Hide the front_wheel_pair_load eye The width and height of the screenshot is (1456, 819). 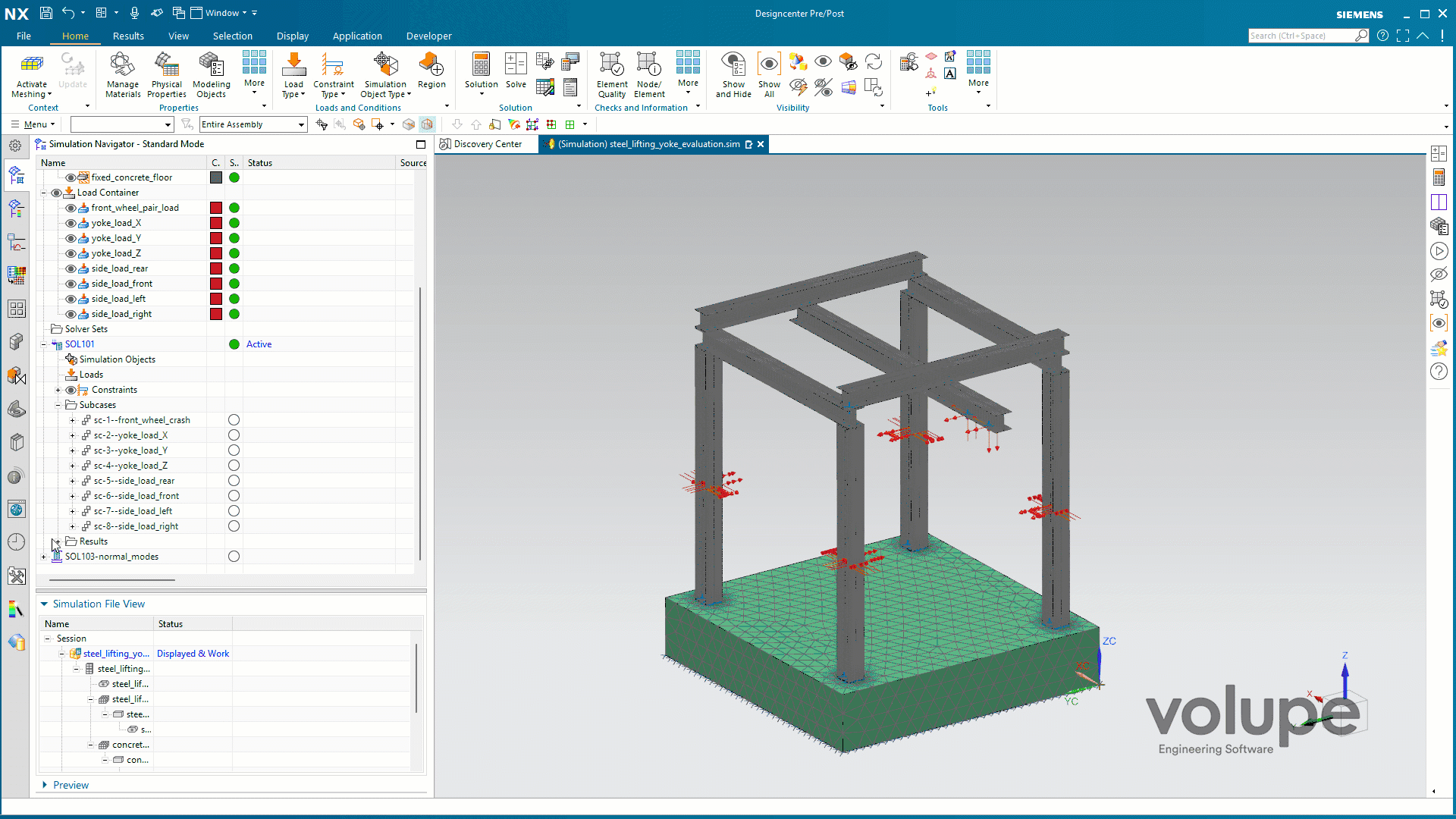[x=71, y=208]
